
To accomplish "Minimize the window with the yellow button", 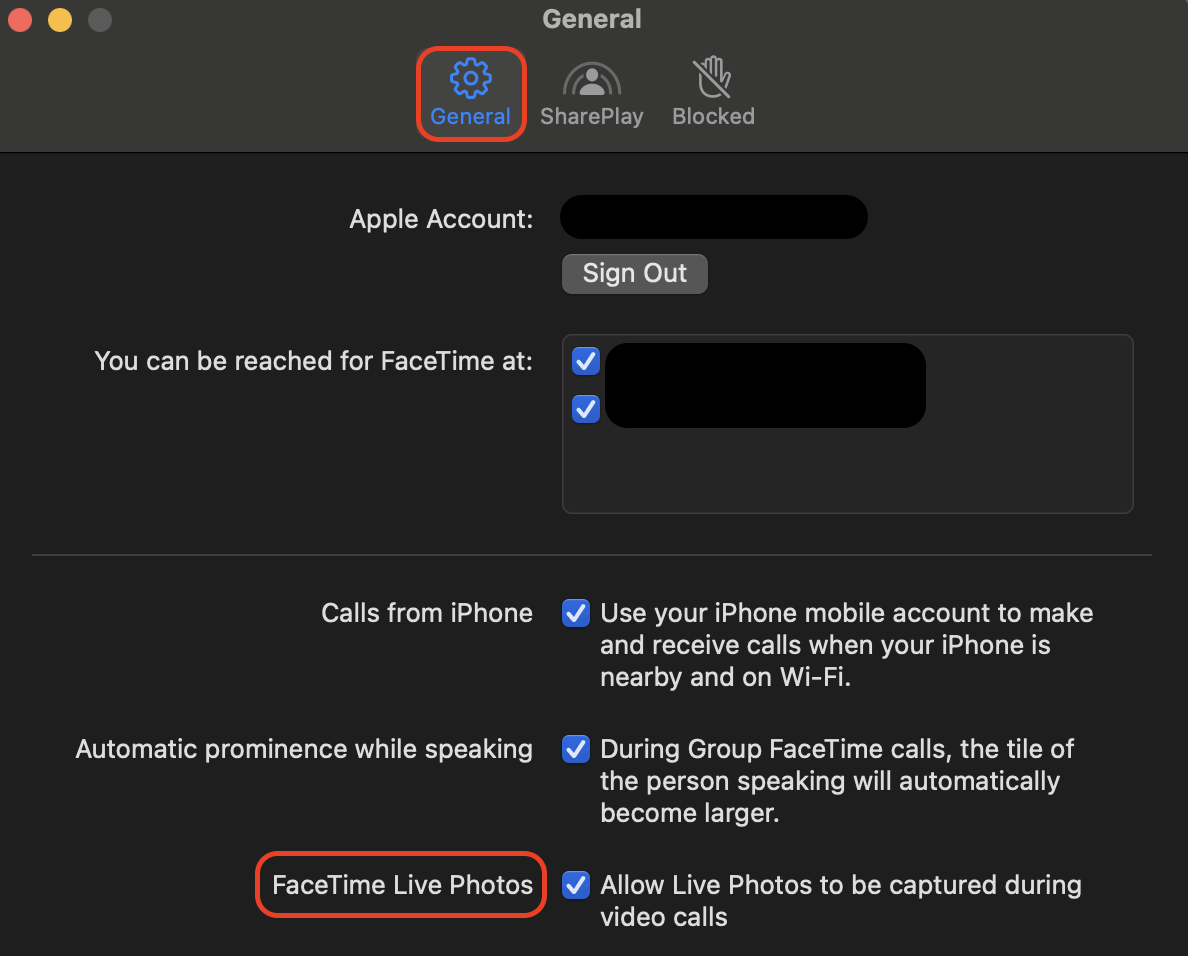I will point(59,19).
